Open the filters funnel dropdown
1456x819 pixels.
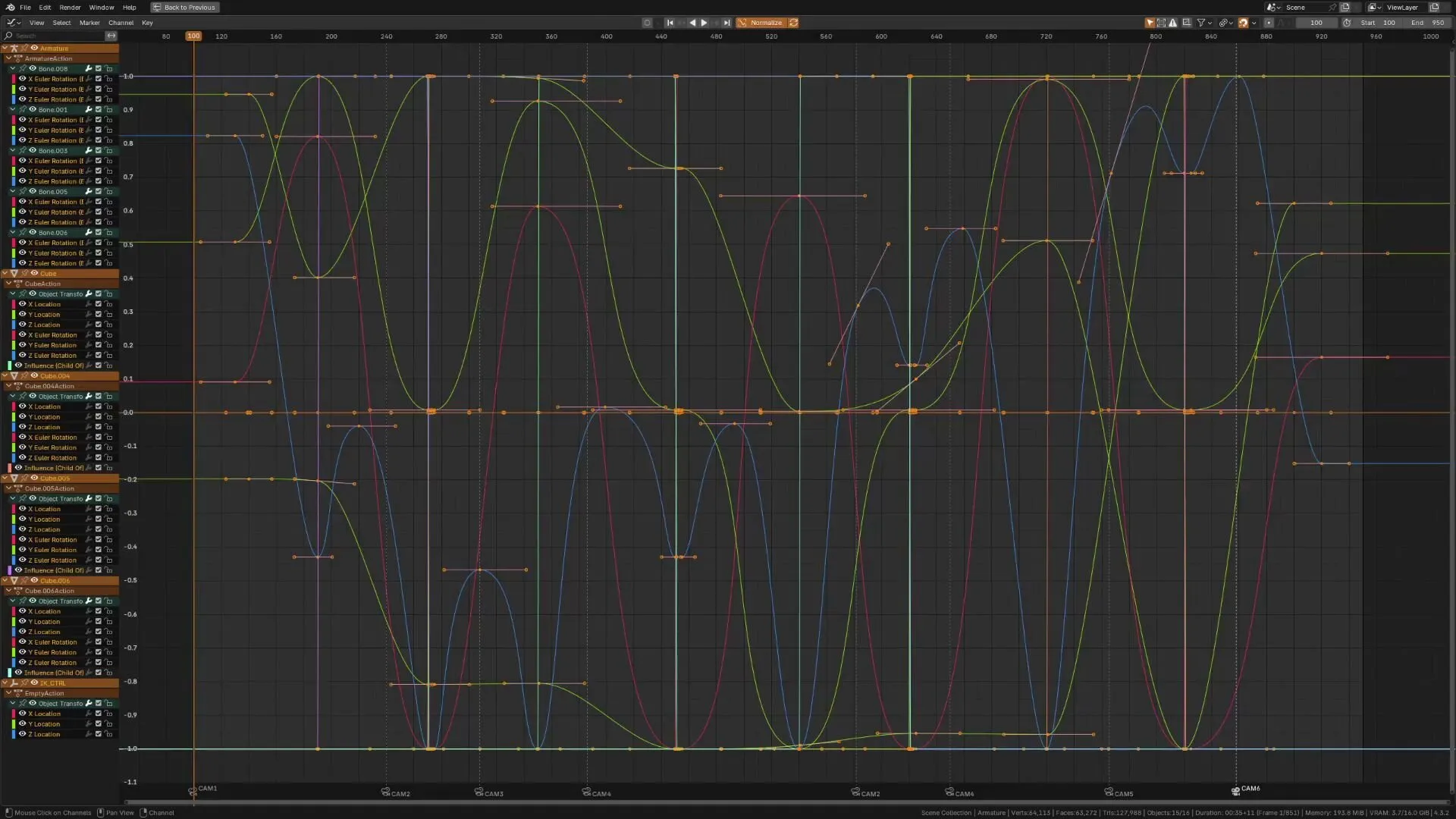pyautogui.click(x=1204, y=23)
